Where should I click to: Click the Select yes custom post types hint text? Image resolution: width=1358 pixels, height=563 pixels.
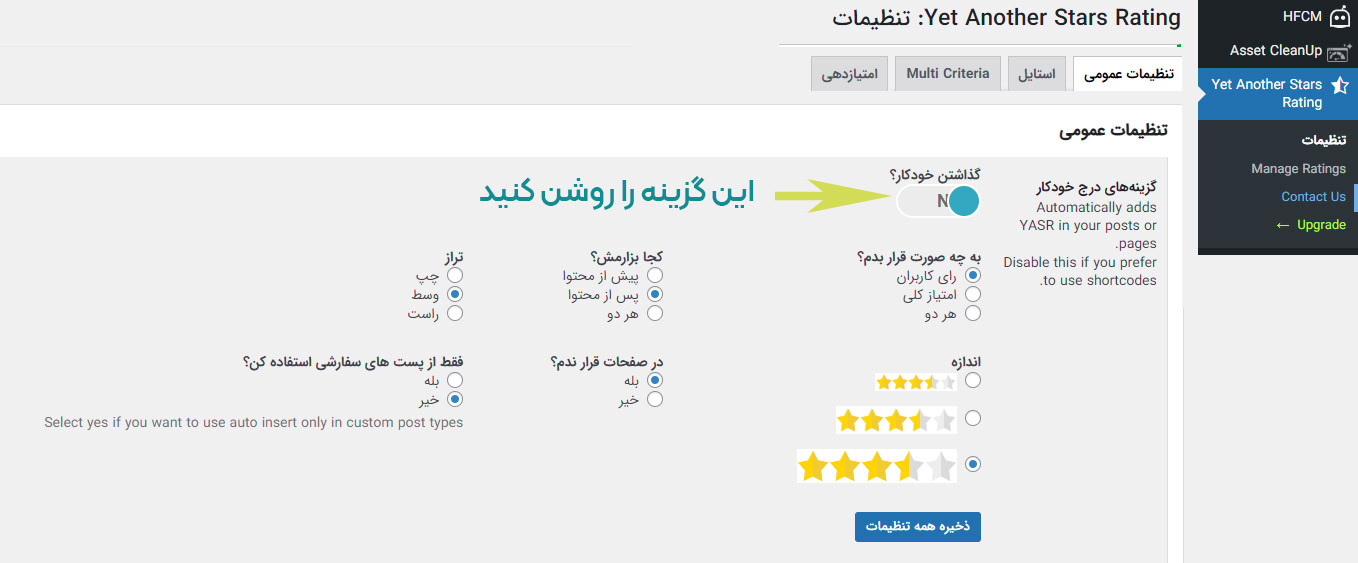[x=254, y=422]
